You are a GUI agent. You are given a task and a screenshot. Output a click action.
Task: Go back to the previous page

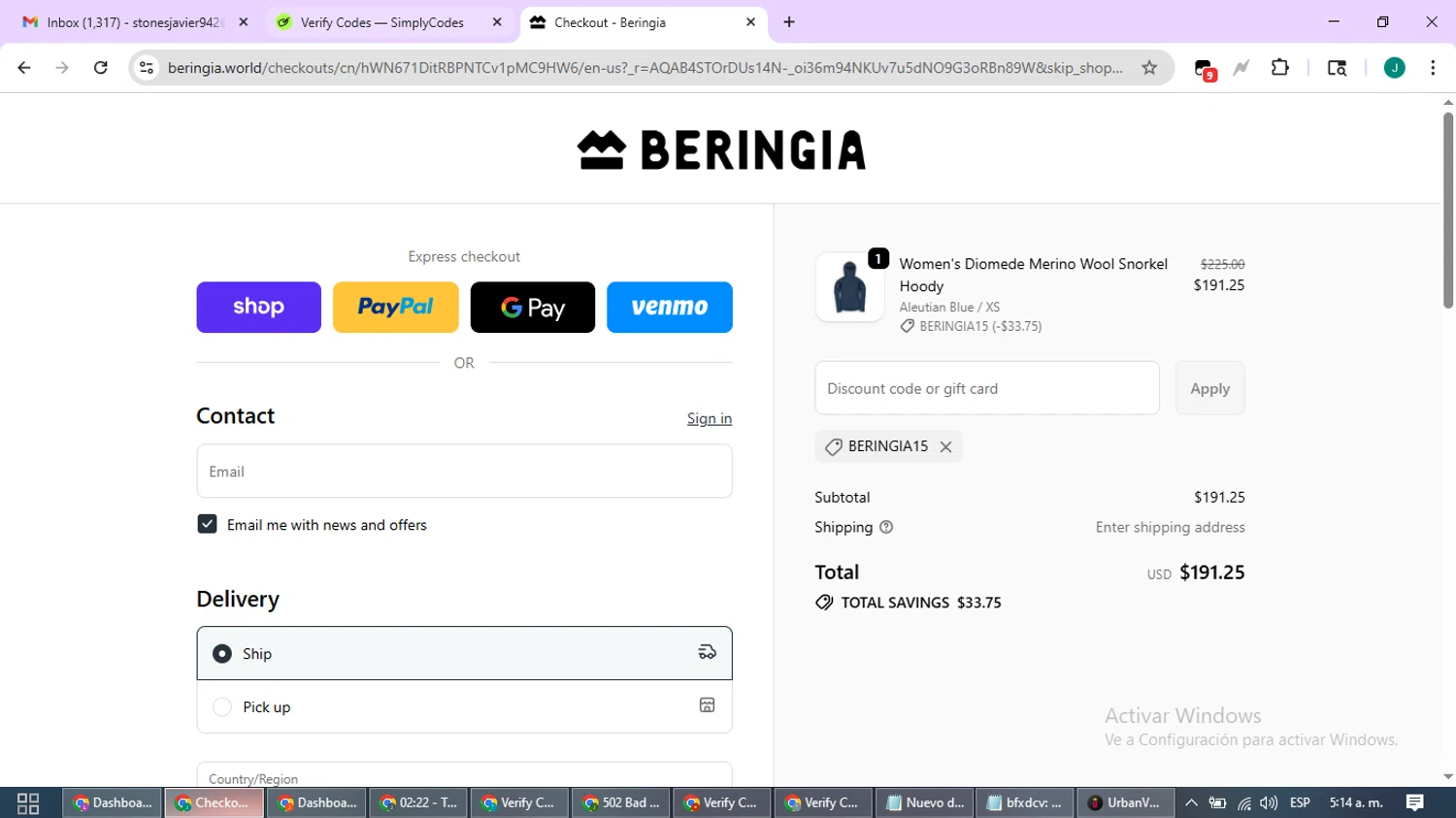(x=24, y=68)
